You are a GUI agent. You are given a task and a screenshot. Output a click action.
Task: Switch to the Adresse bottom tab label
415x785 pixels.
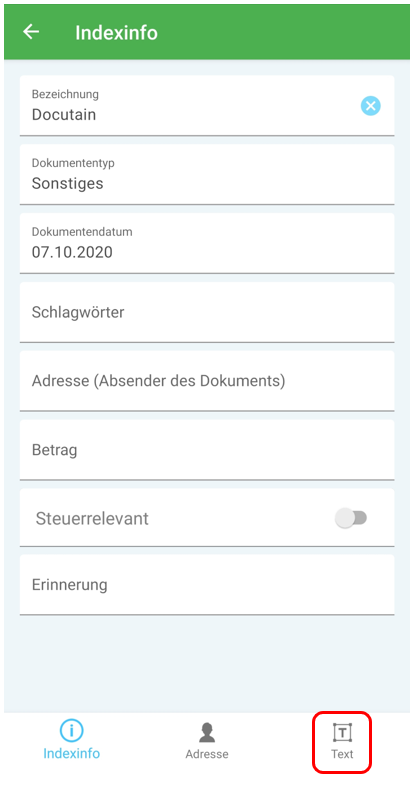(x=207, y=754)
